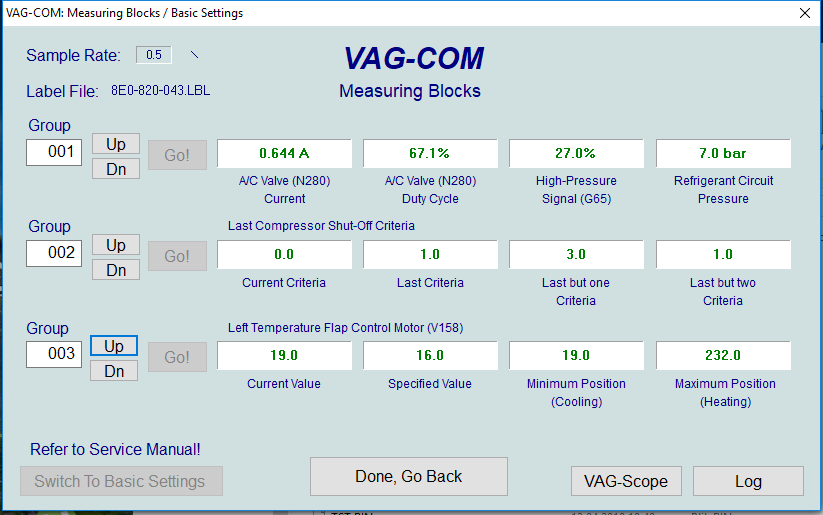
Task: Click High-Pressure Signal (G65) label
Action: (576, 190)
